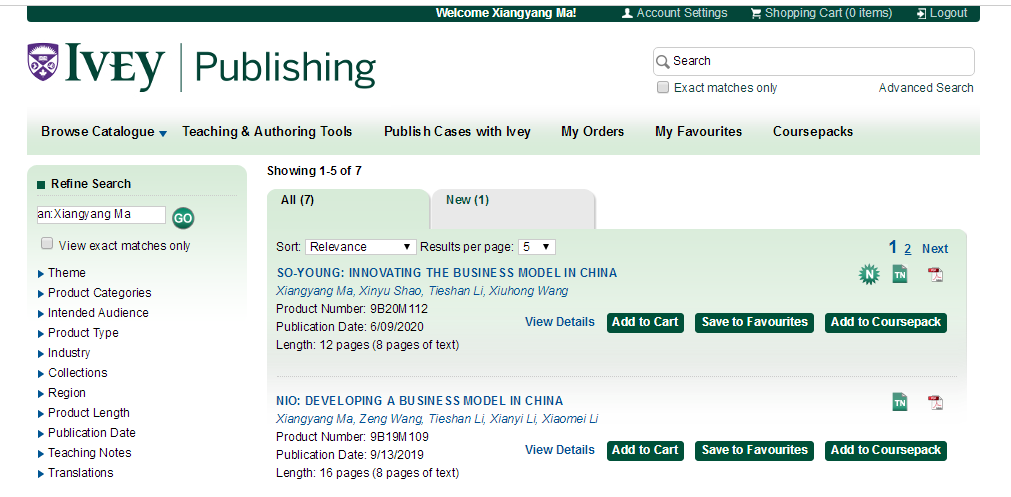Click the PDF icon for So-Young case
The width and height of the screenshot is (1011, 497).
[935, 275]
